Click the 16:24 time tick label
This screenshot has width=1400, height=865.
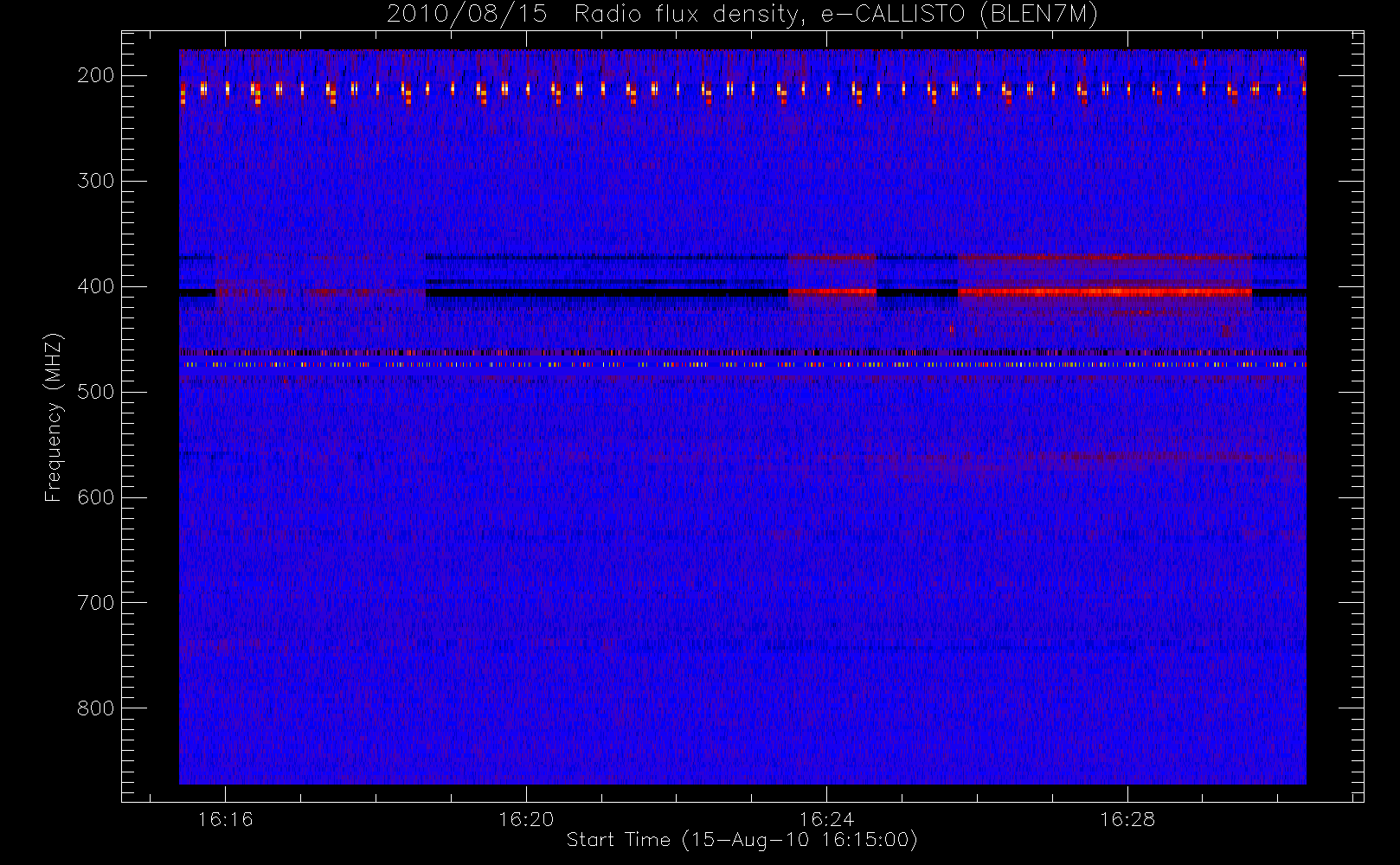pyautogui.click(x=826, y=819)
